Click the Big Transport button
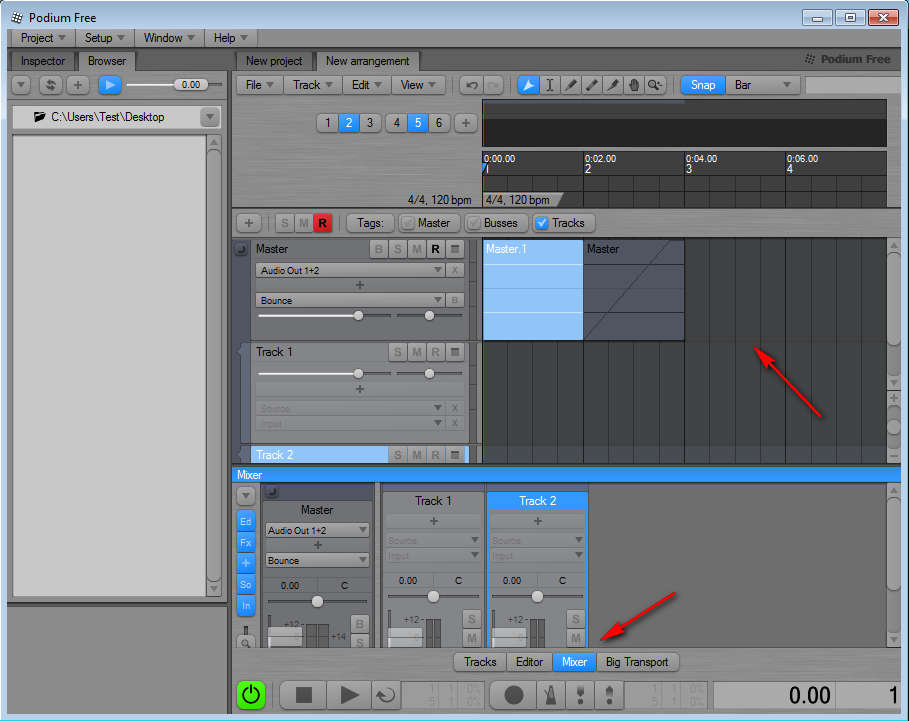The image size is (909, 721). coord(639,662)
